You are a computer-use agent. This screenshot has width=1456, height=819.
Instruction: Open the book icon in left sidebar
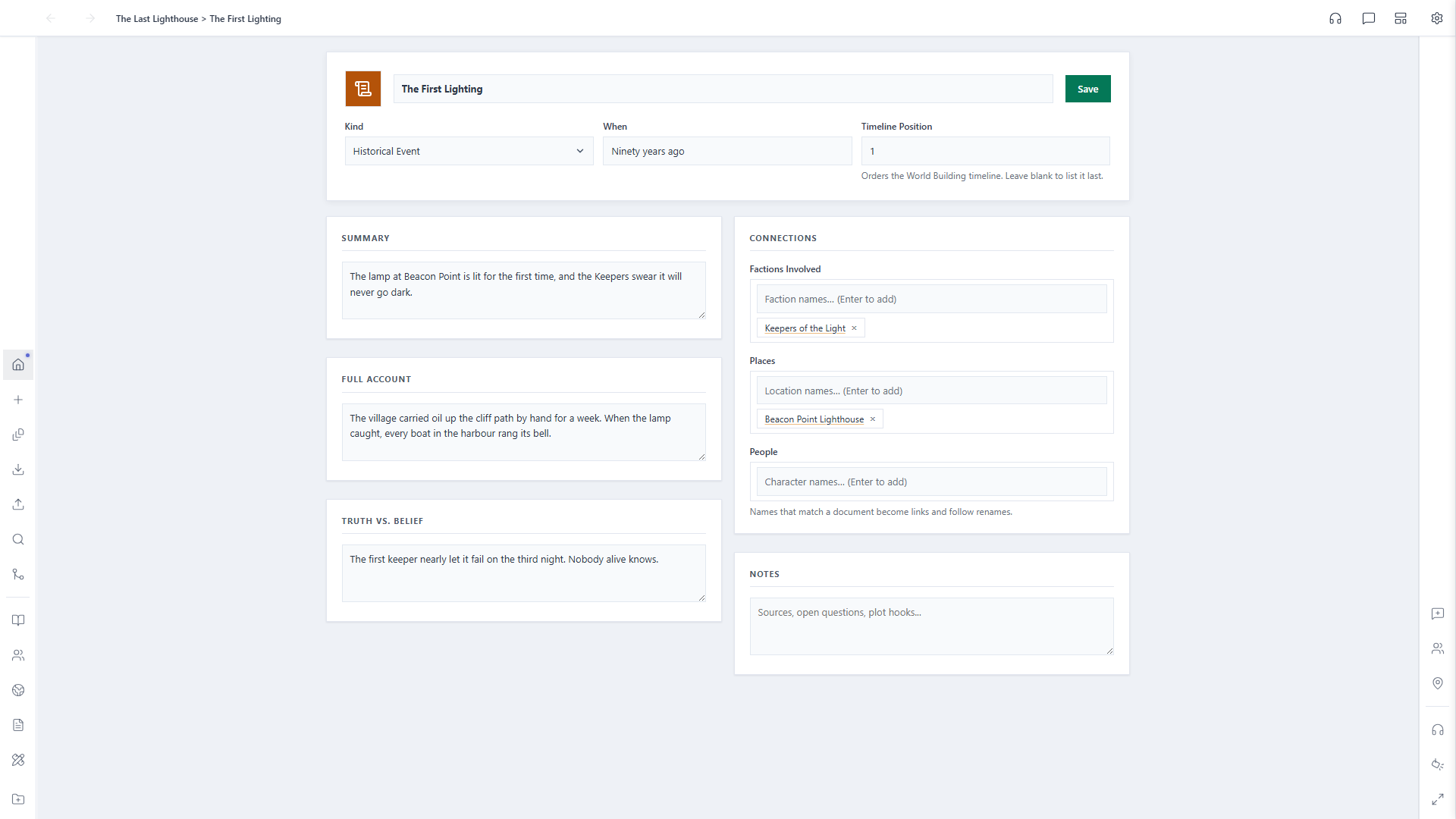[18, 620]
